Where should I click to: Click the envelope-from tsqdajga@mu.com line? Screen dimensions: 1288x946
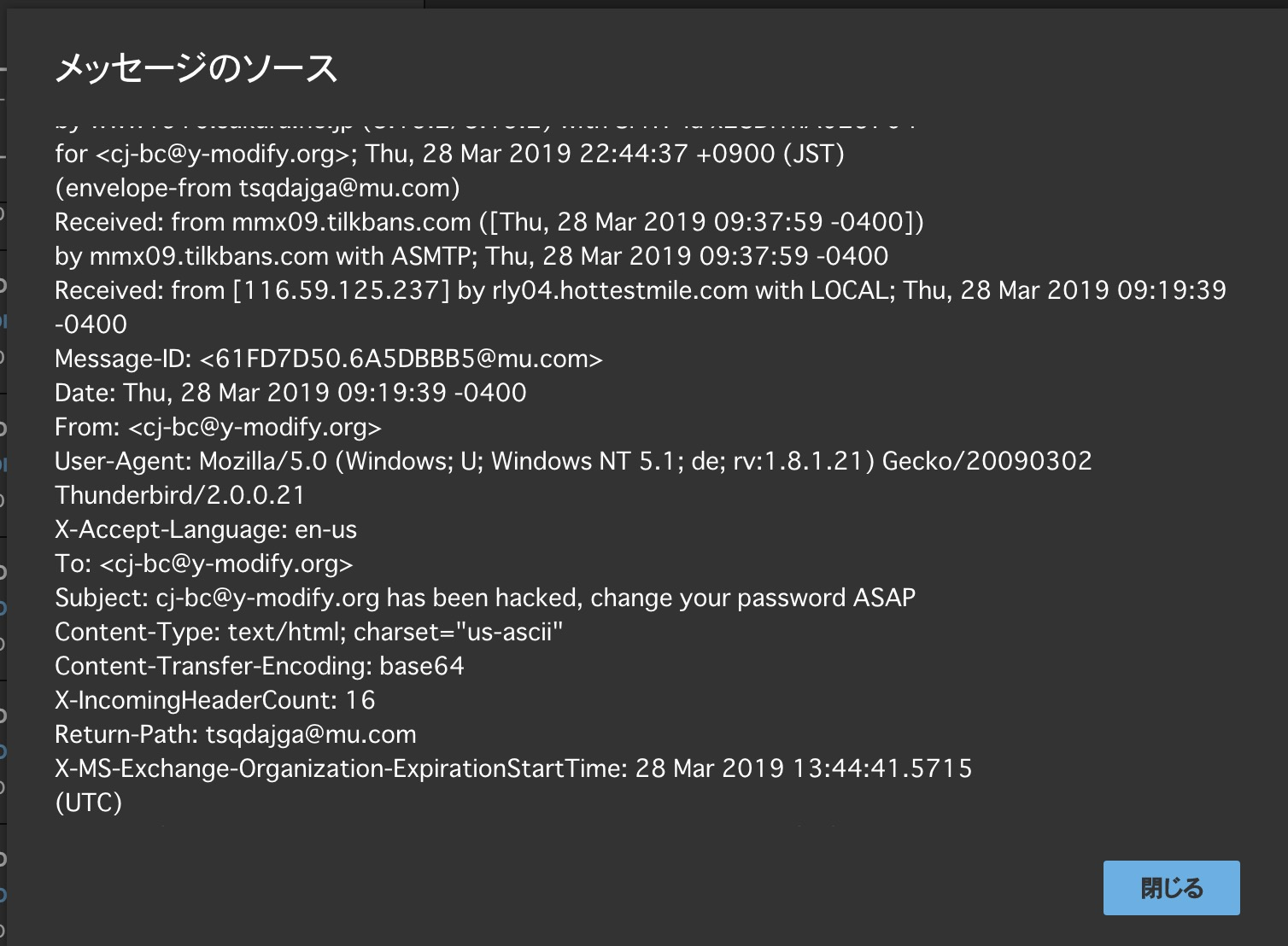point(257,188)
